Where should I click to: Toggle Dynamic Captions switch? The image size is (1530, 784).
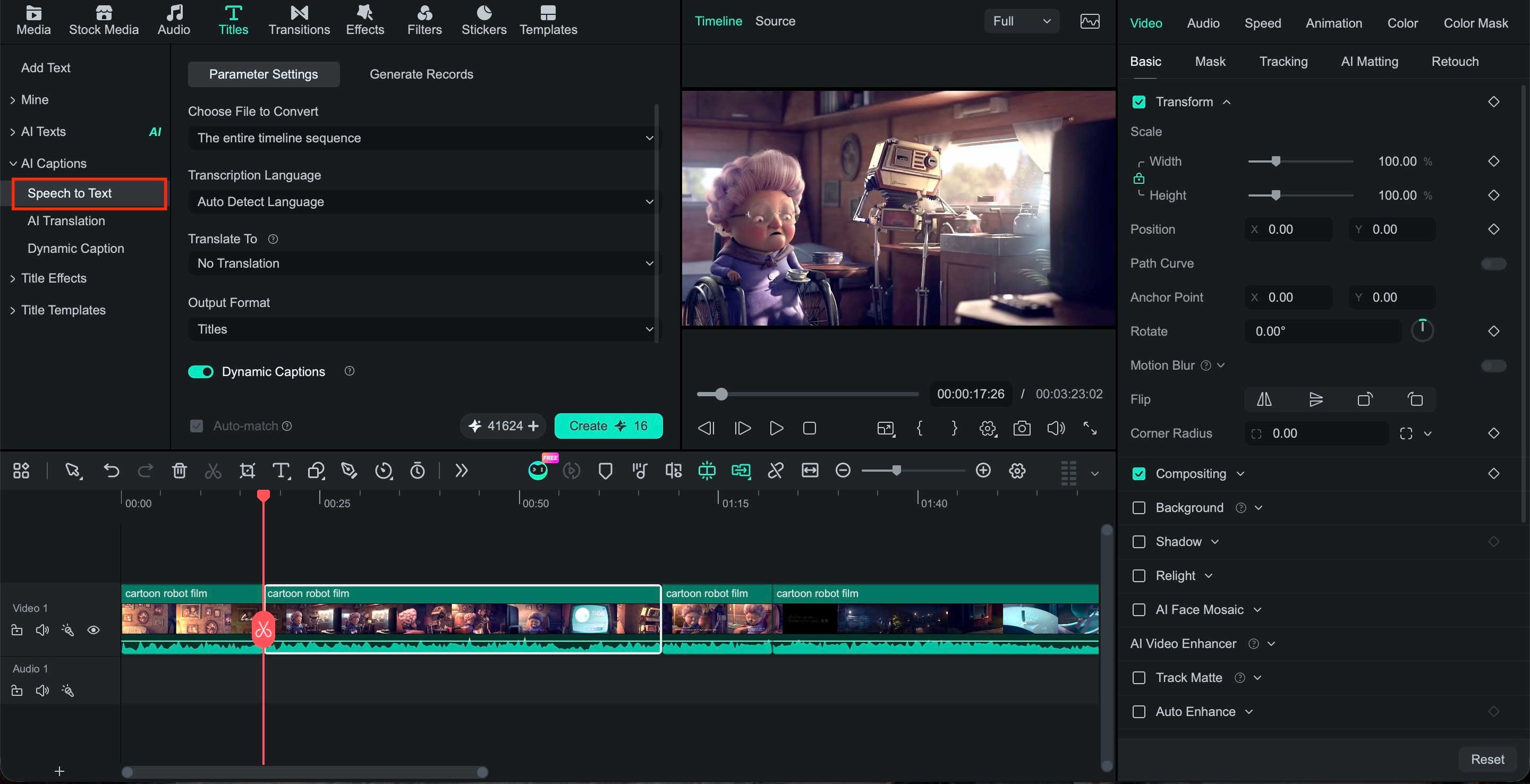(201, 372)
